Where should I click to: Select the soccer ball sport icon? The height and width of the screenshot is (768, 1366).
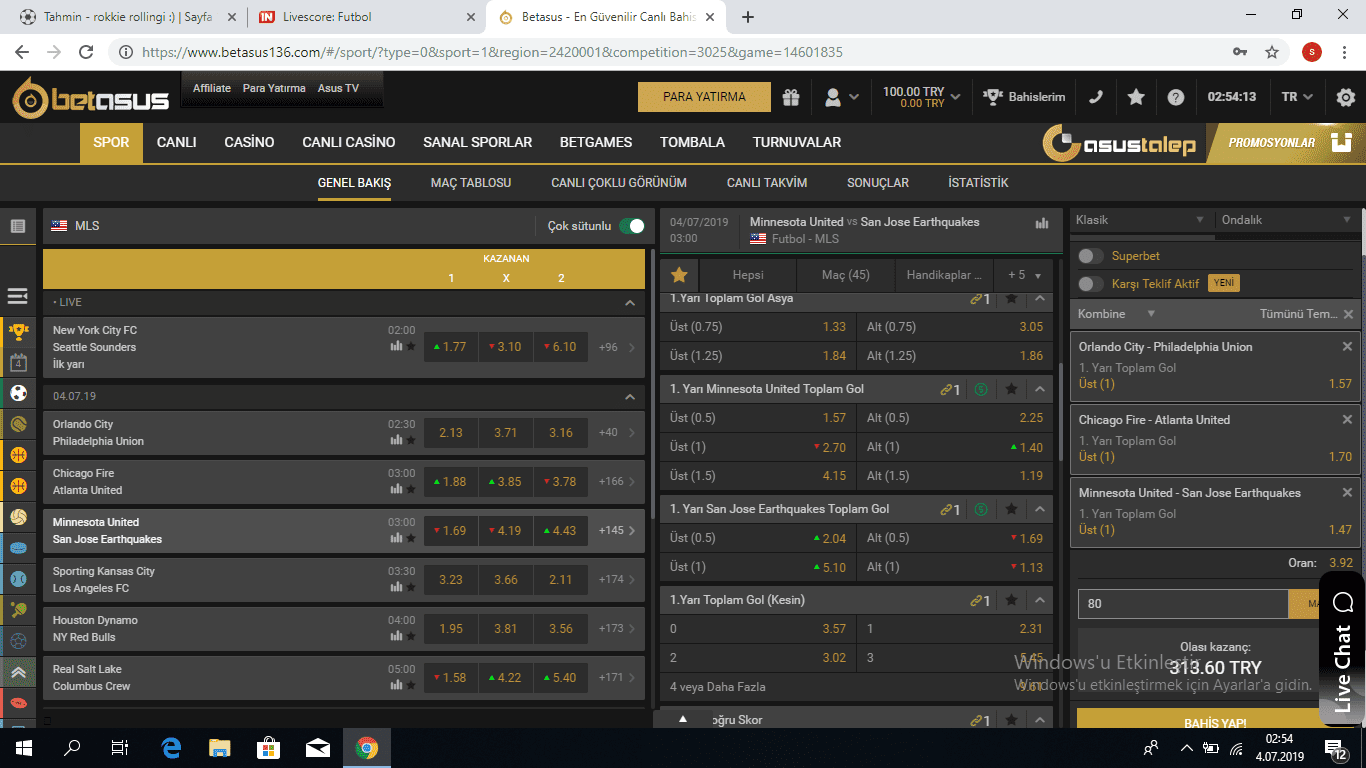pyautogui.click(x=18, y=393)
